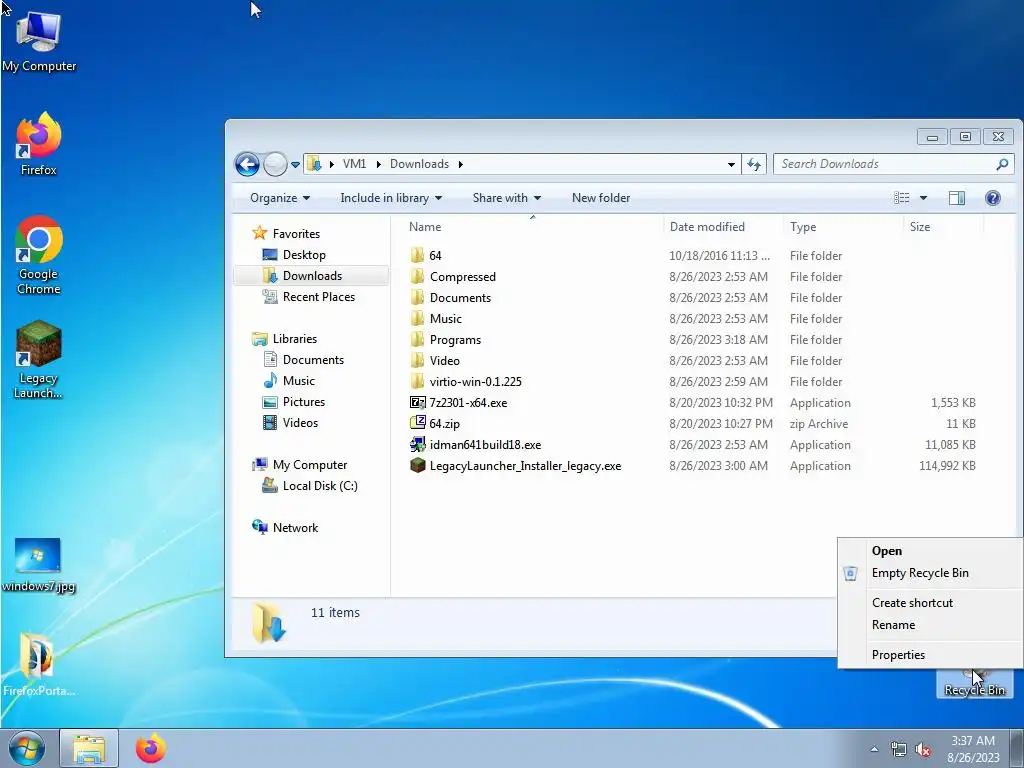Choose Properties from the context menu
This screenshot has width=1024, height=768.
[x=931, y=654]
